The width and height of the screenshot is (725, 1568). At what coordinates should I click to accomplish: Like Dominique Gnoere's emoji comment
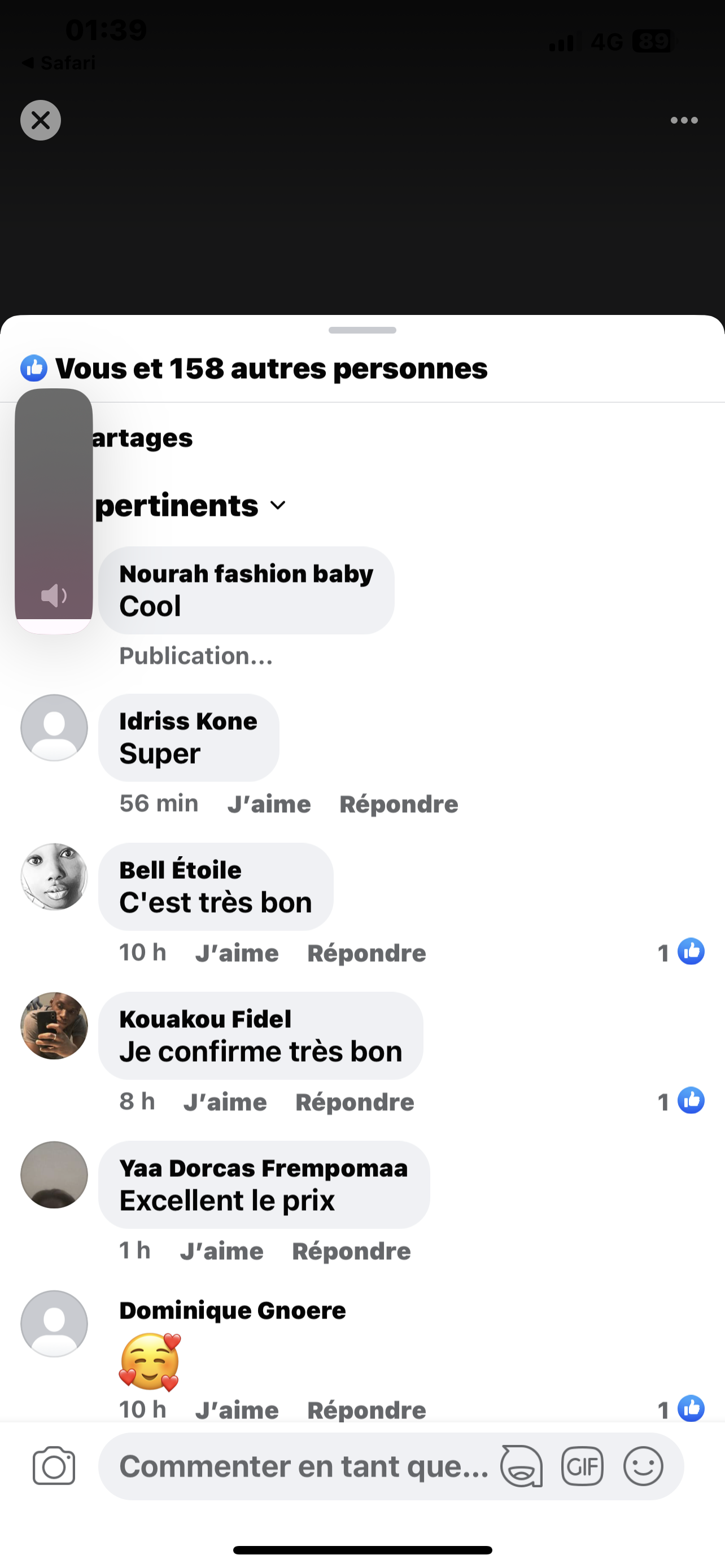237,1410
